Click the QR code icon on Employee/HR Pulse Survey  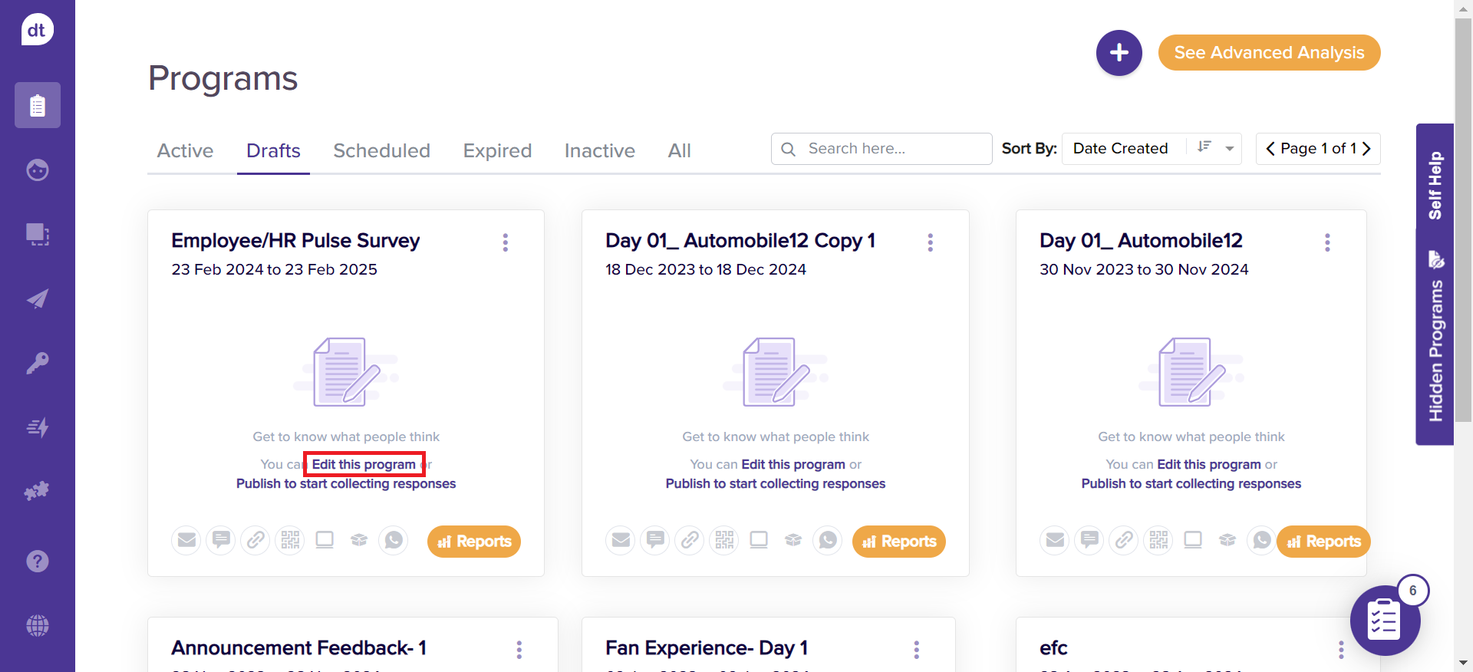(290, 541)
